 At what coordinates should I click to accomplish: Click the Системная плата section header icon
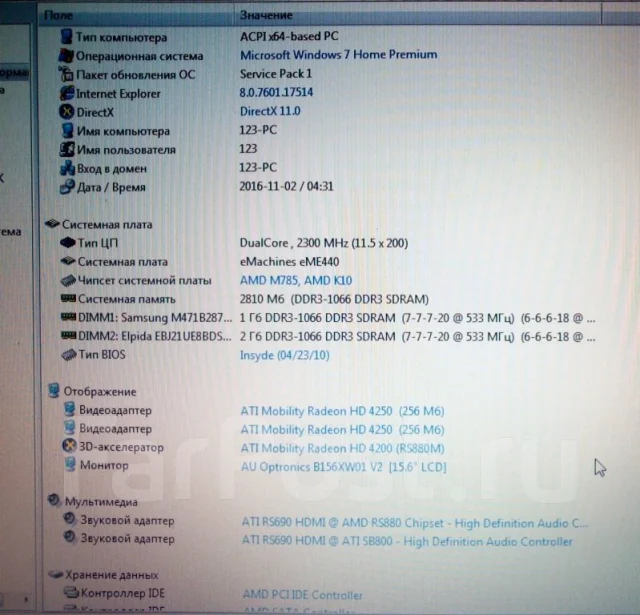(x=52, y=224)
